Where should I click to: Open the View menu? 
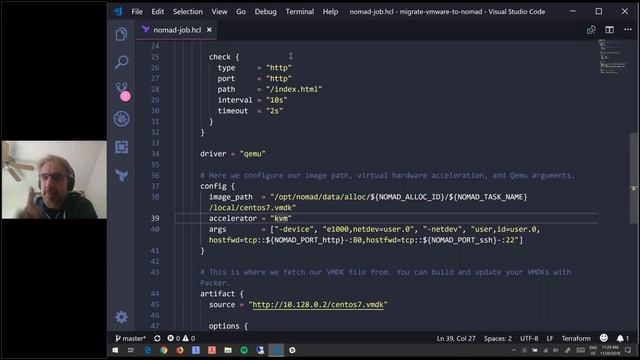[219, 12]
